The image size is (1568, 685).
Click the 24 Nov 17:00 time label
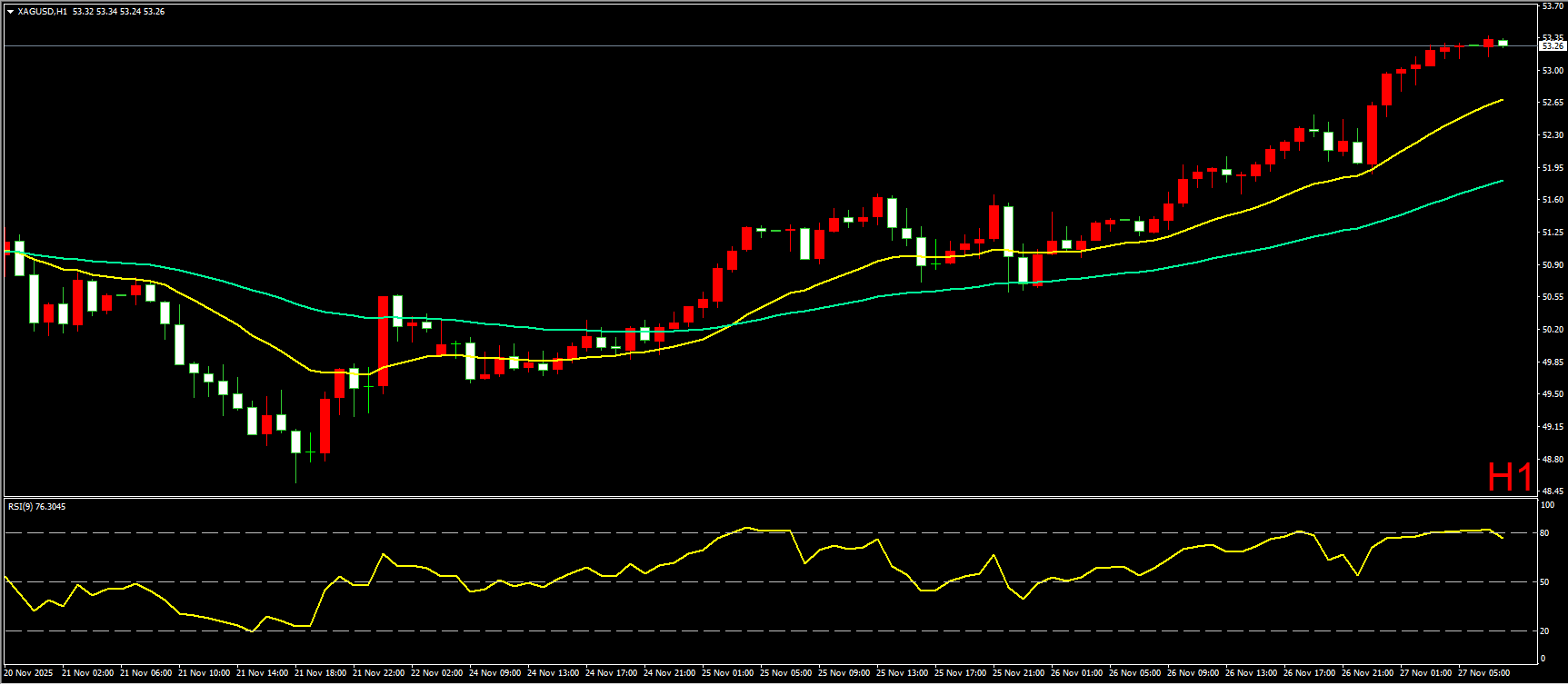pos(611,673)
